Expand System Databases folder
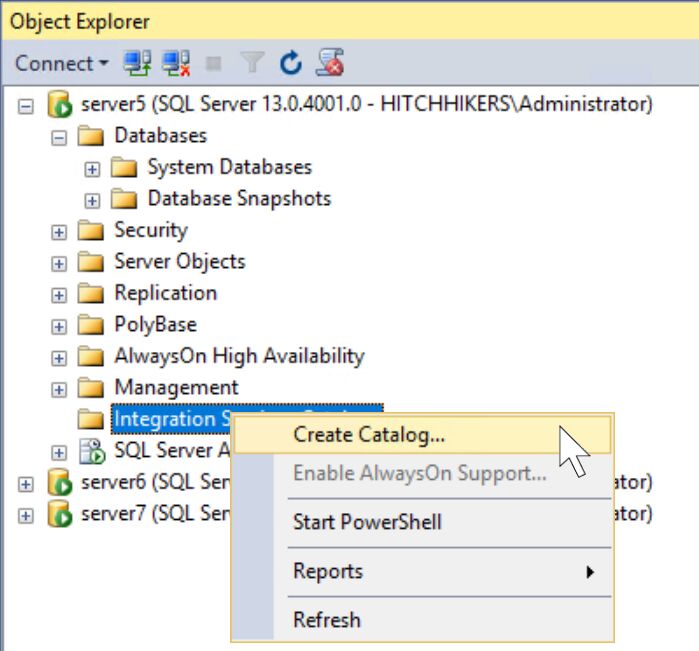The width and height of the screenshot is (699, 651). pos(92,169)
